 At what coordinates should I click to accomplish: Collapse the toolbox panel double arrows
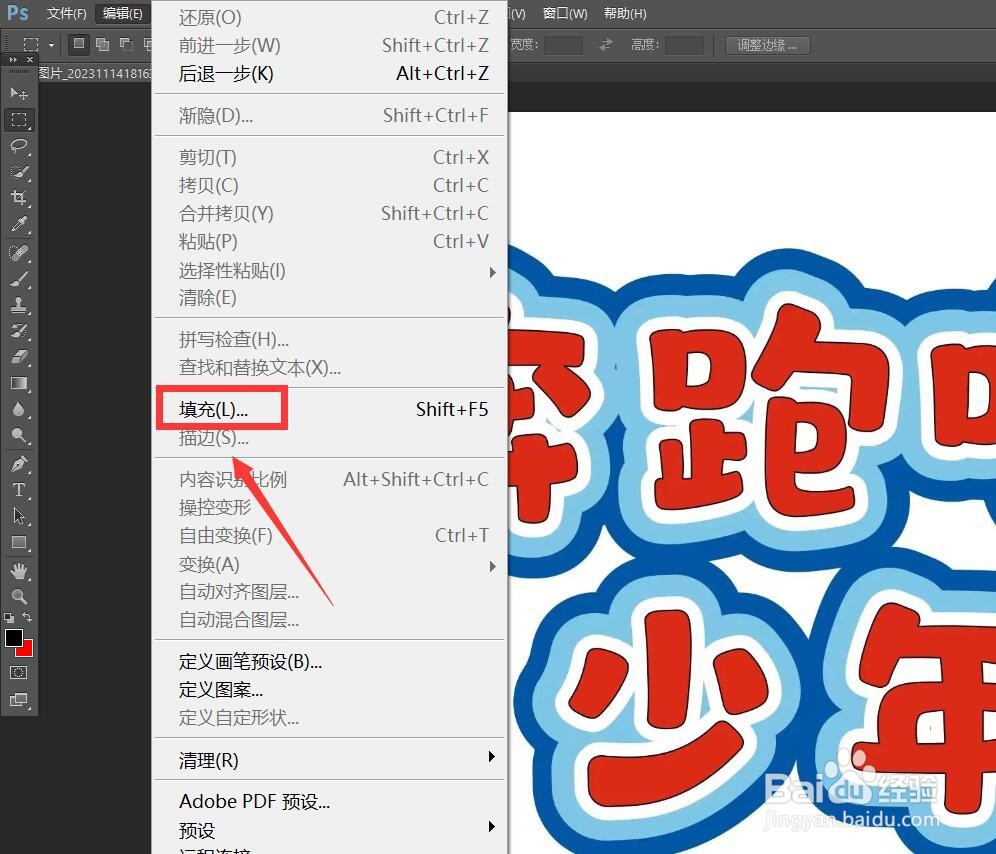13,59
